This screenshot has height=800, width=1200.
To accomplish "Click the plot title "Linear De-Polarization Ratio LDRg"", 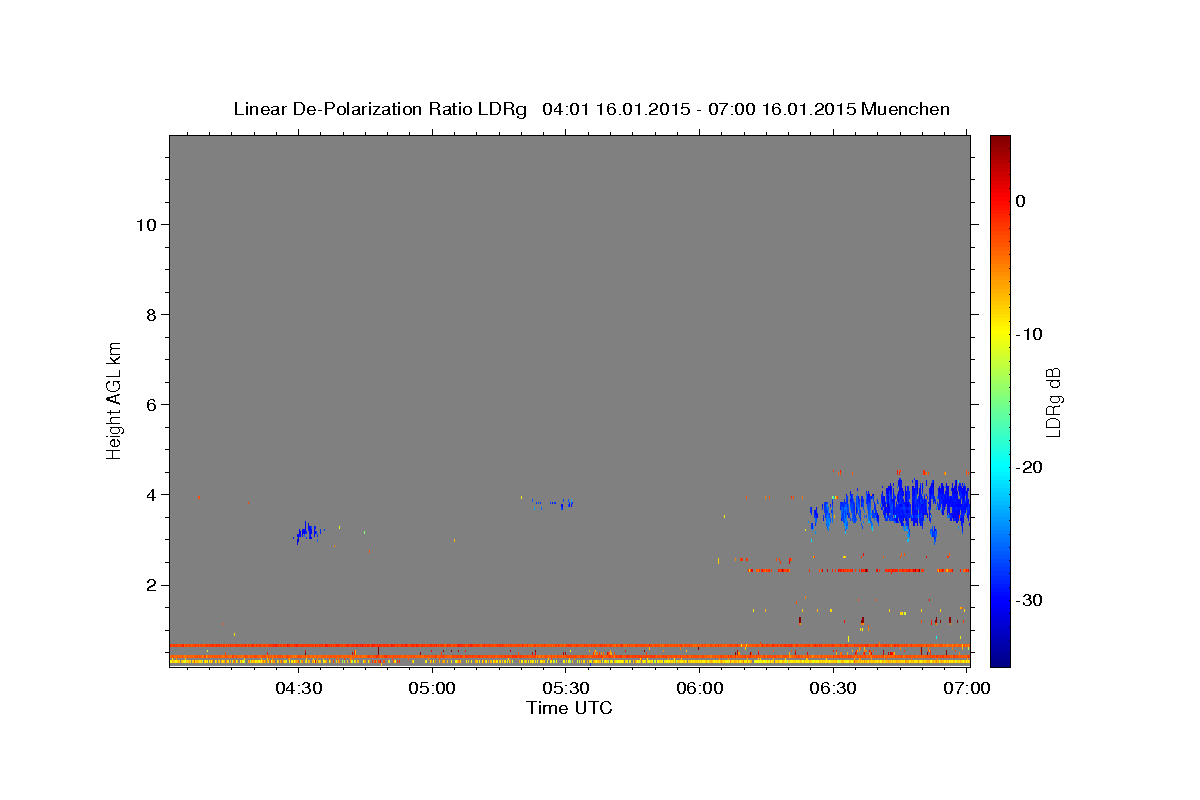I will click(x=379, y=109).
